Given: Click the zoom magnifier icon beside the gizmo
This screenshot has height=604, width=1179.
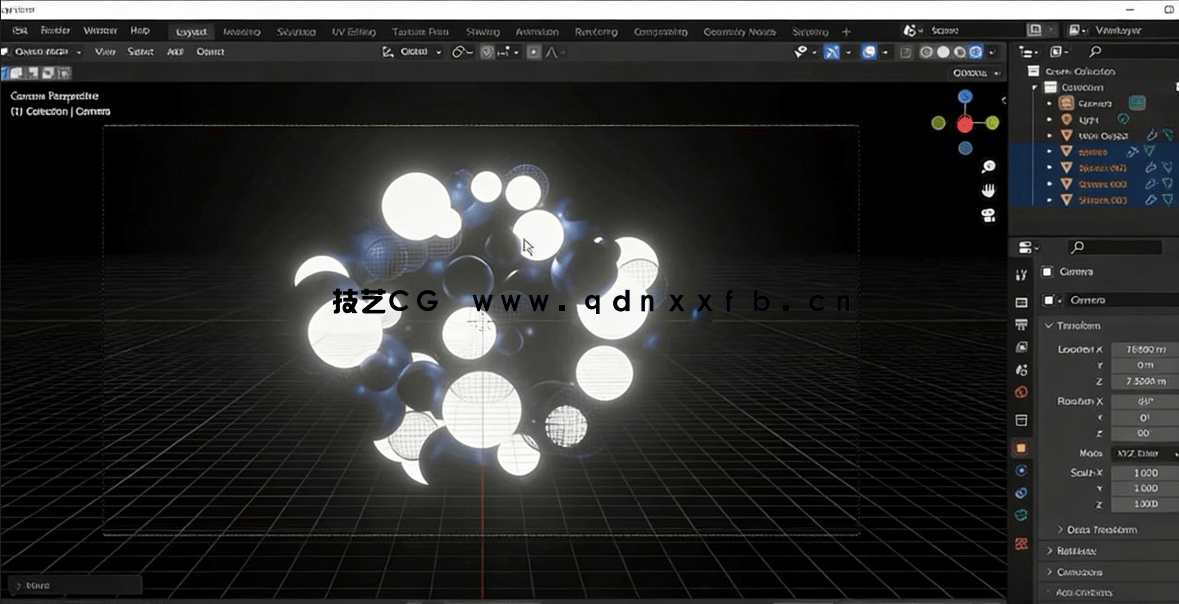Looking at the screenshot, I should (988, 166).
